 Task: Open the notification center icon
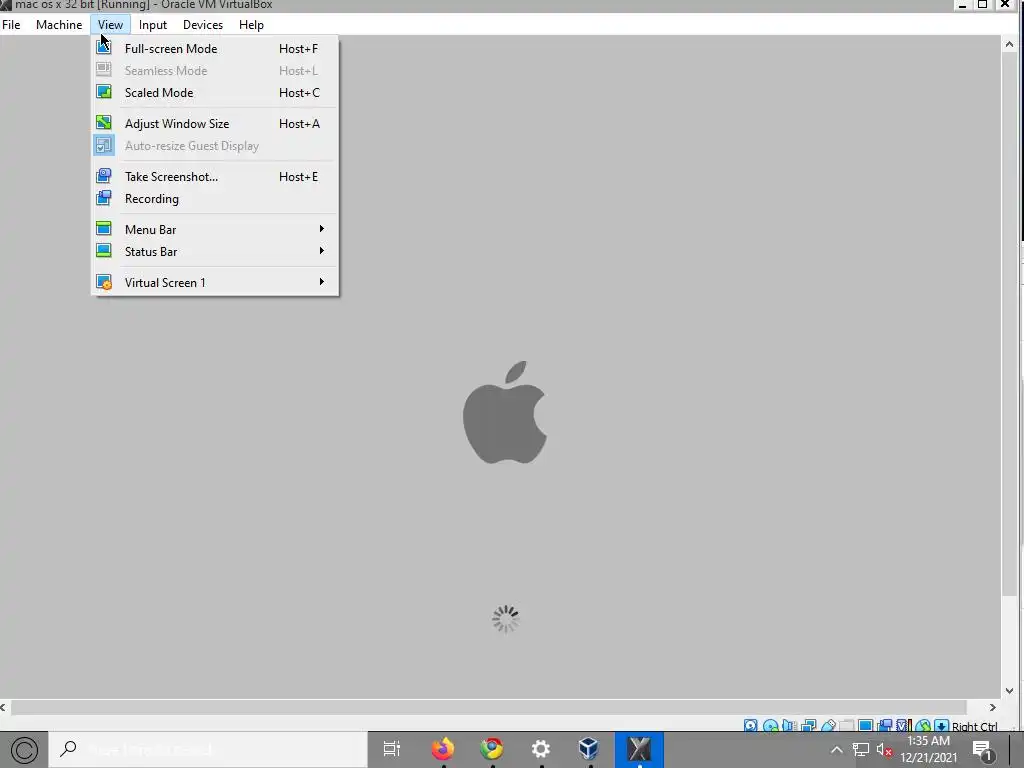pyautogui.click(x=983, y=750)
